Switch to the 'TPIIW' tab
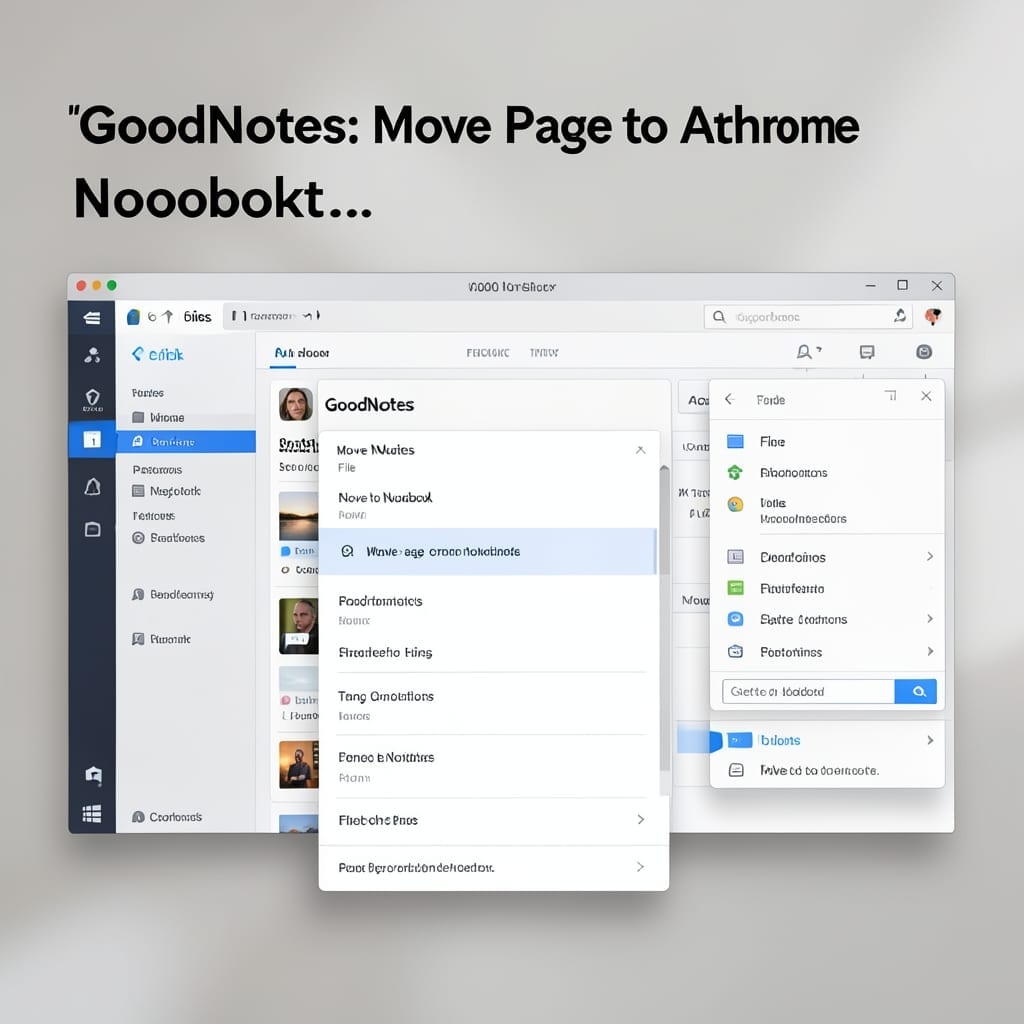The height and width of the screenshot is (1024, 1024). point(543,353)
